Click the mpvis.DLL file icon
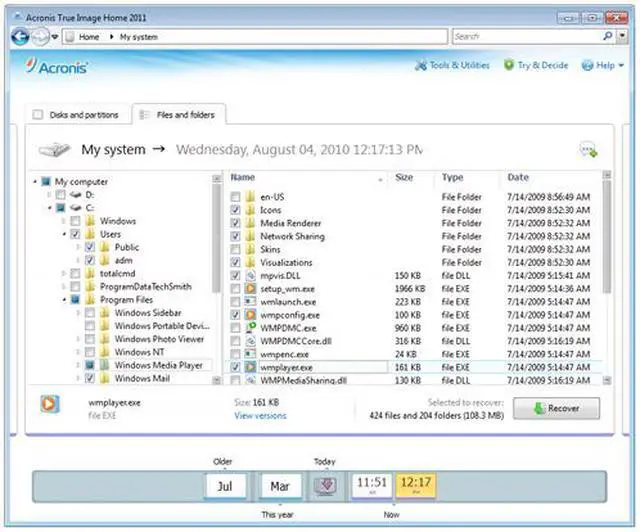Viewport: 640px width, 532px height. tap(250, 276)
